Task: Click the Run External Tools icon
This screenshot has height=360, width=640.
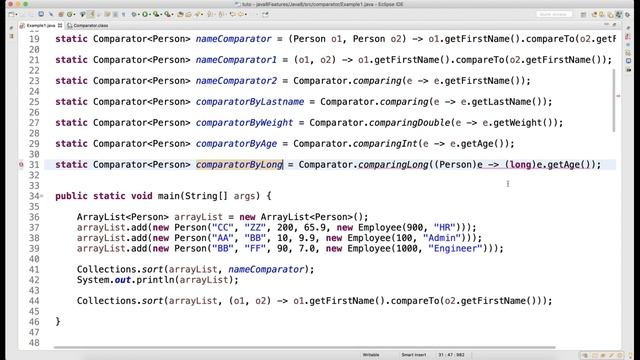Action: [x=167, y=14]
